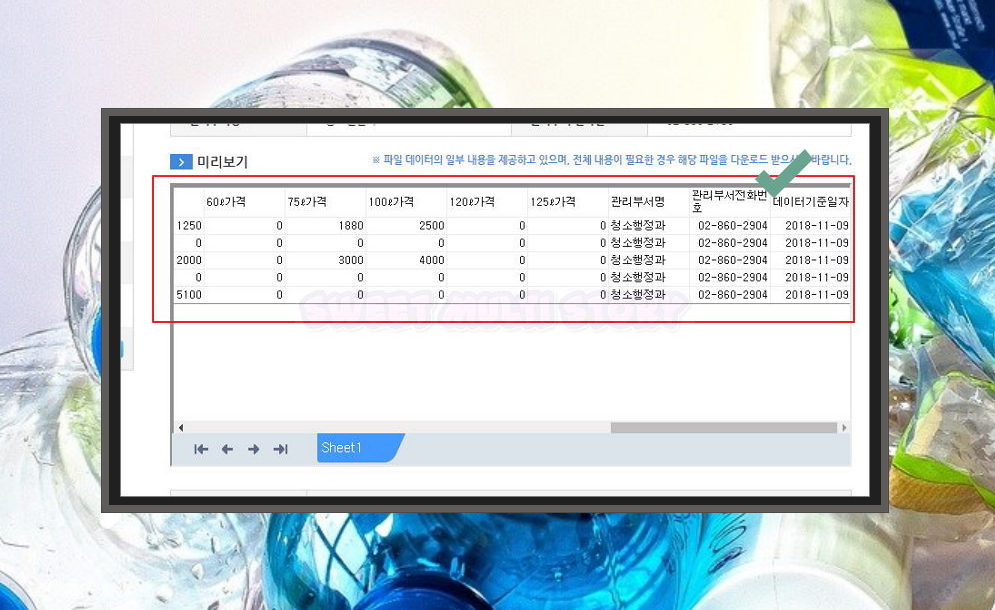Select the 60ℓ가격 column header
Screen dimensions: 995x610
click(x=244, y=202)
